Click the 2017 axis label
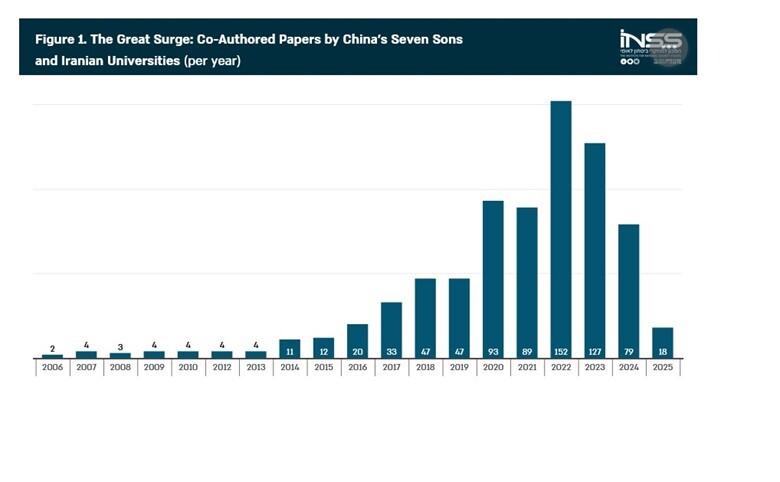Viewport: 780px width, 482px height. click(391, 367)
